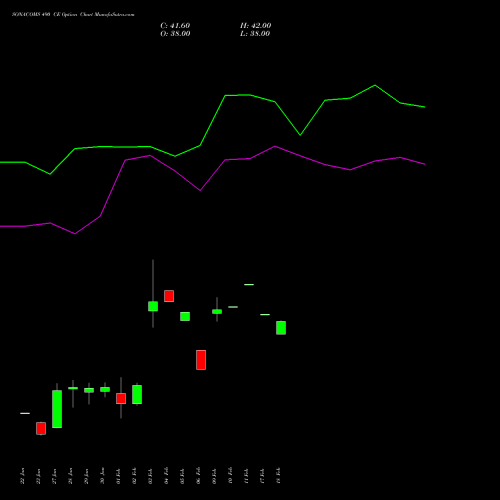Click the 10 Feb date label
The width and height of the screenshot is (500, 500).
(x=230, y=476)
